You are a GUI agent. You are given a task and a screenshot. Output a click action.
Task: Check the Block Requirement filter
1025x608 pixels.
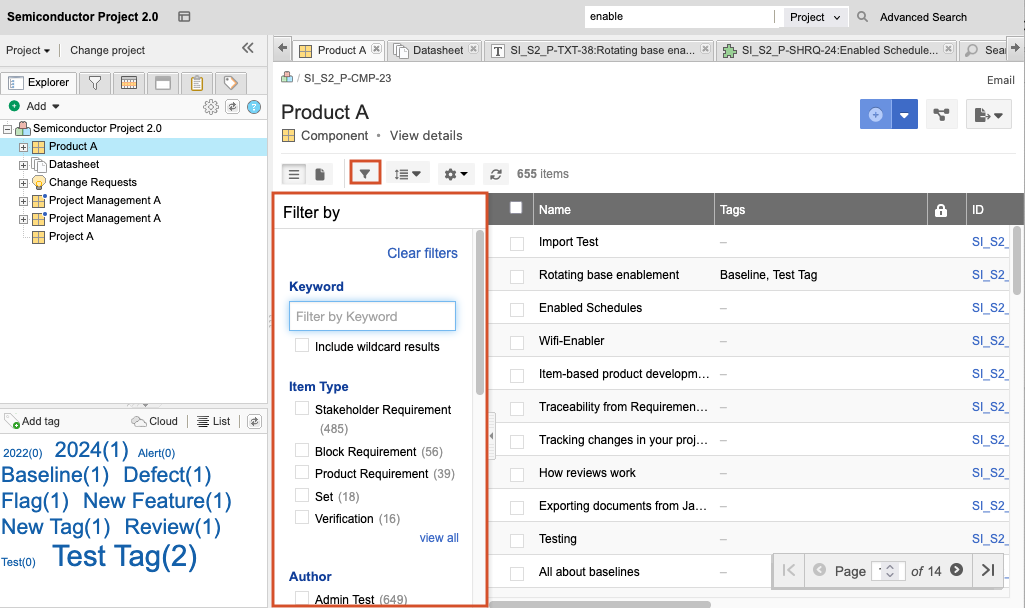[302, 451]
